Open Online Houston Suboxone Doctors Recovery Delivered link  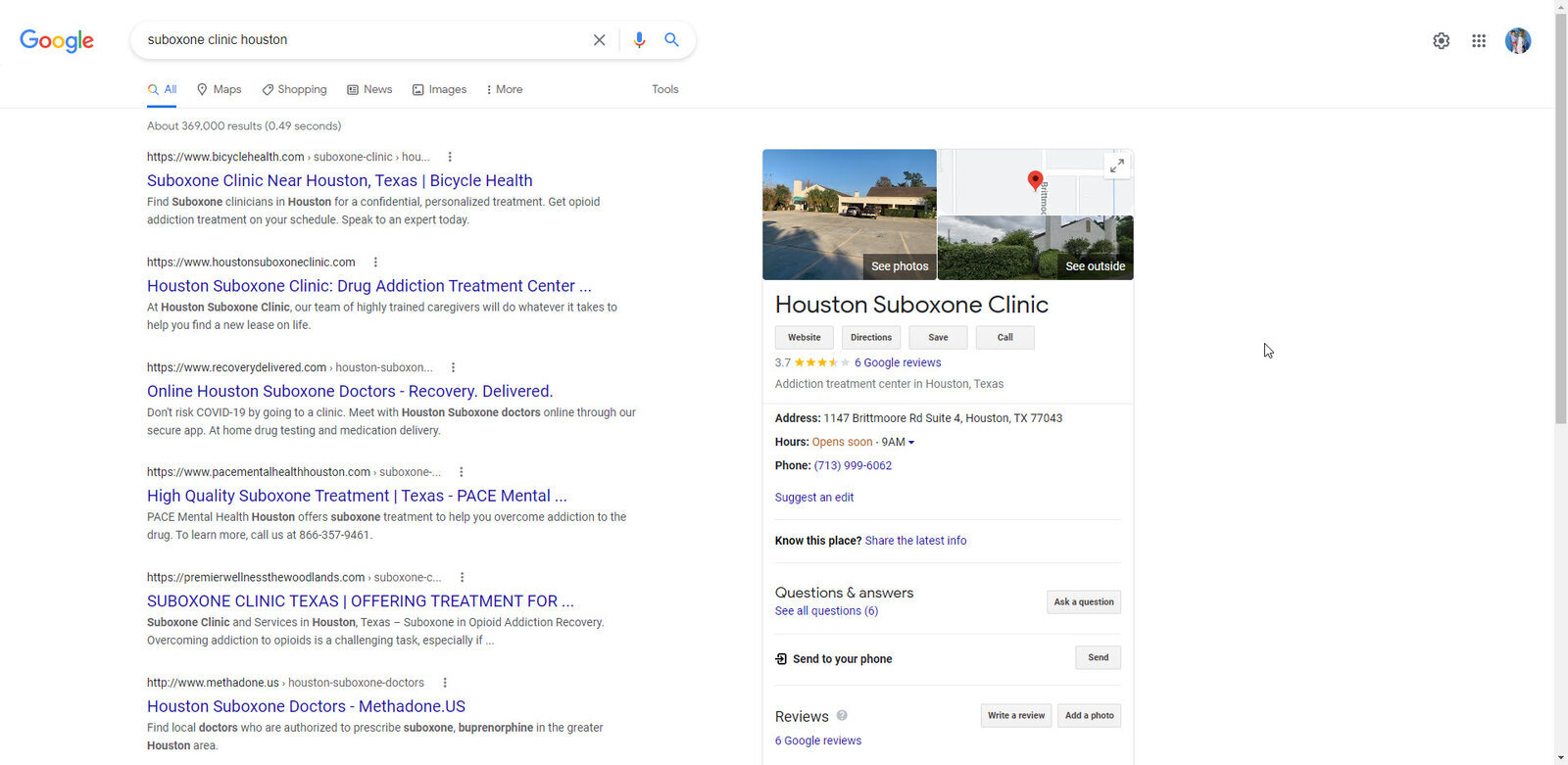pyautogui.click(x=350, y=391)
